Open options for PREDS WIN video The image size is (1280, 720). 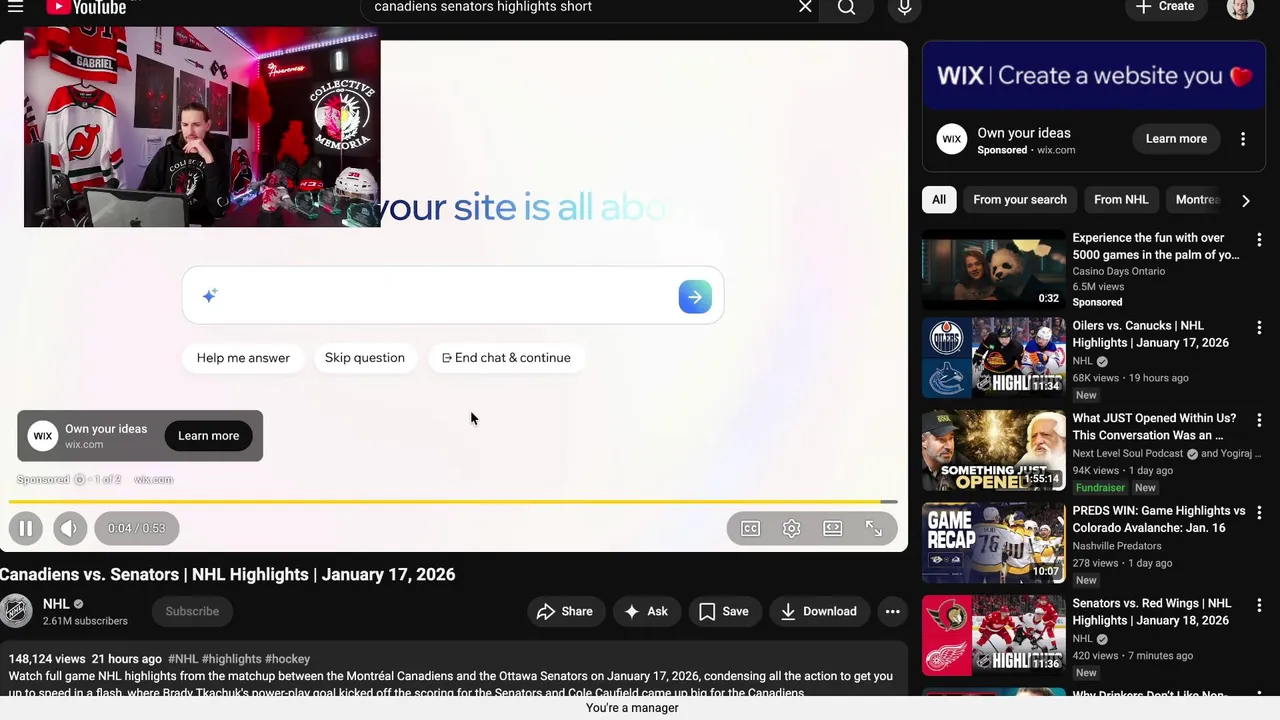(x=1259, y=512)
